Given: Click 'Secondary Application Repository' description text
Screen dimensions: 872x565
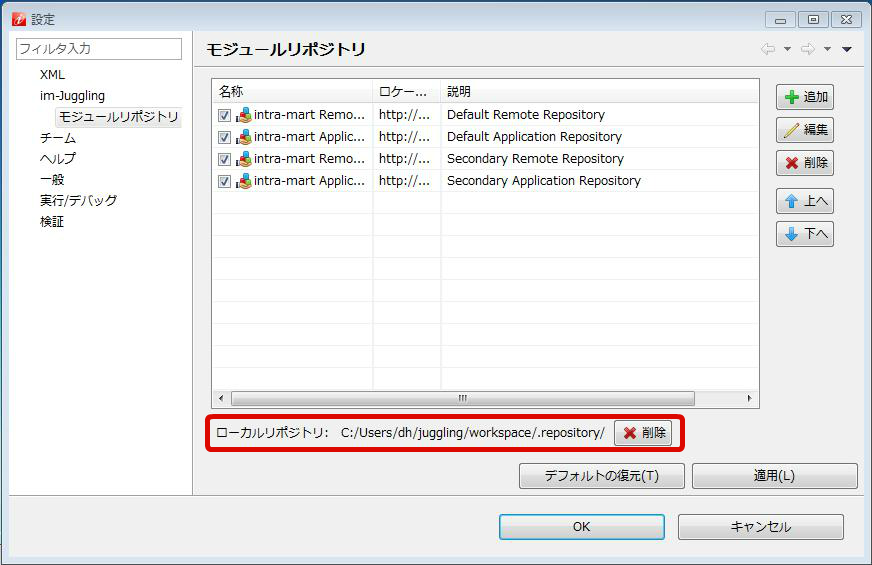Looking at the screenshot, I should click(x=544, y=181).
